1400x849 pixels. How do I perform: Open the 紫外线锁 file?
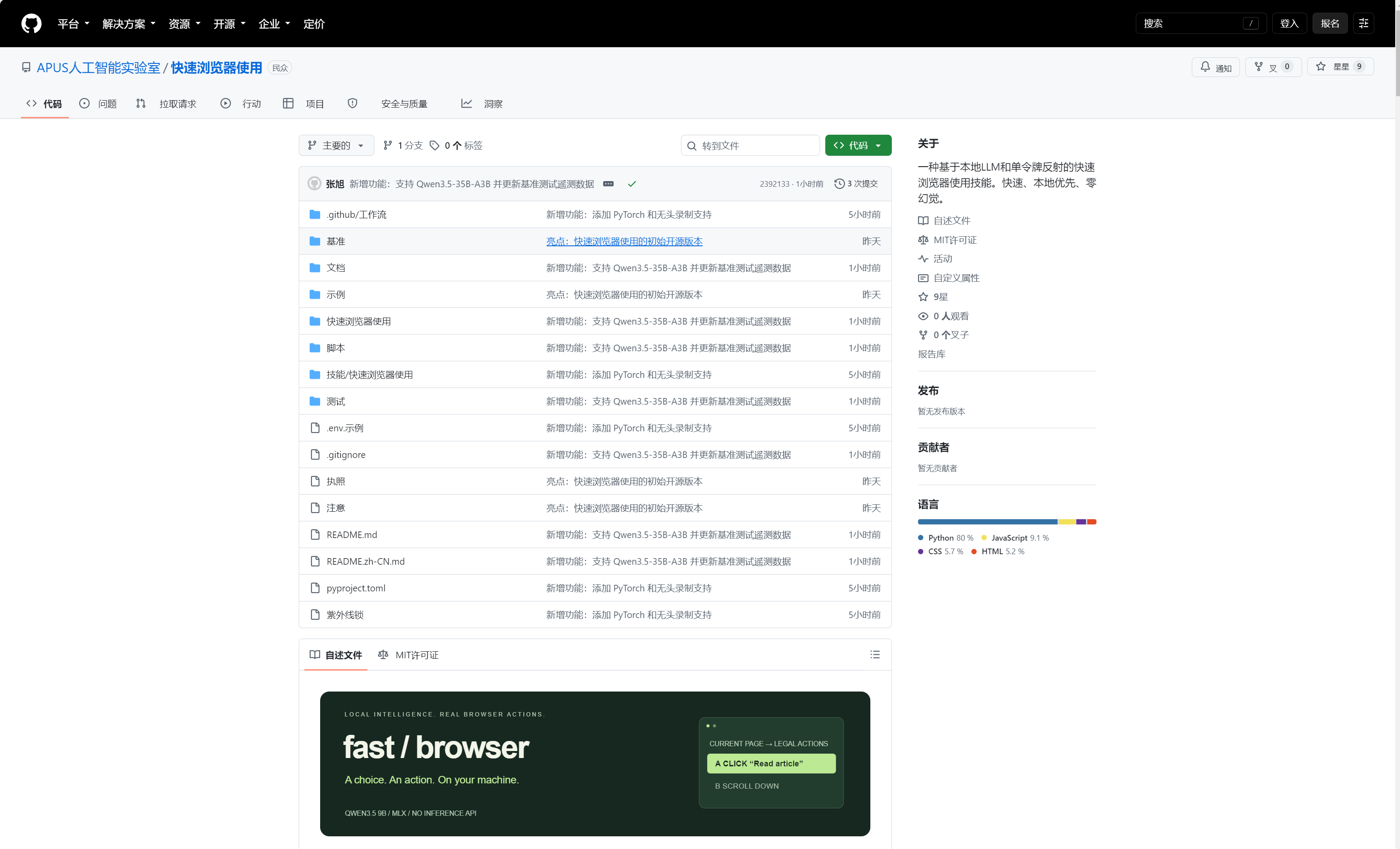pos(345,615)
